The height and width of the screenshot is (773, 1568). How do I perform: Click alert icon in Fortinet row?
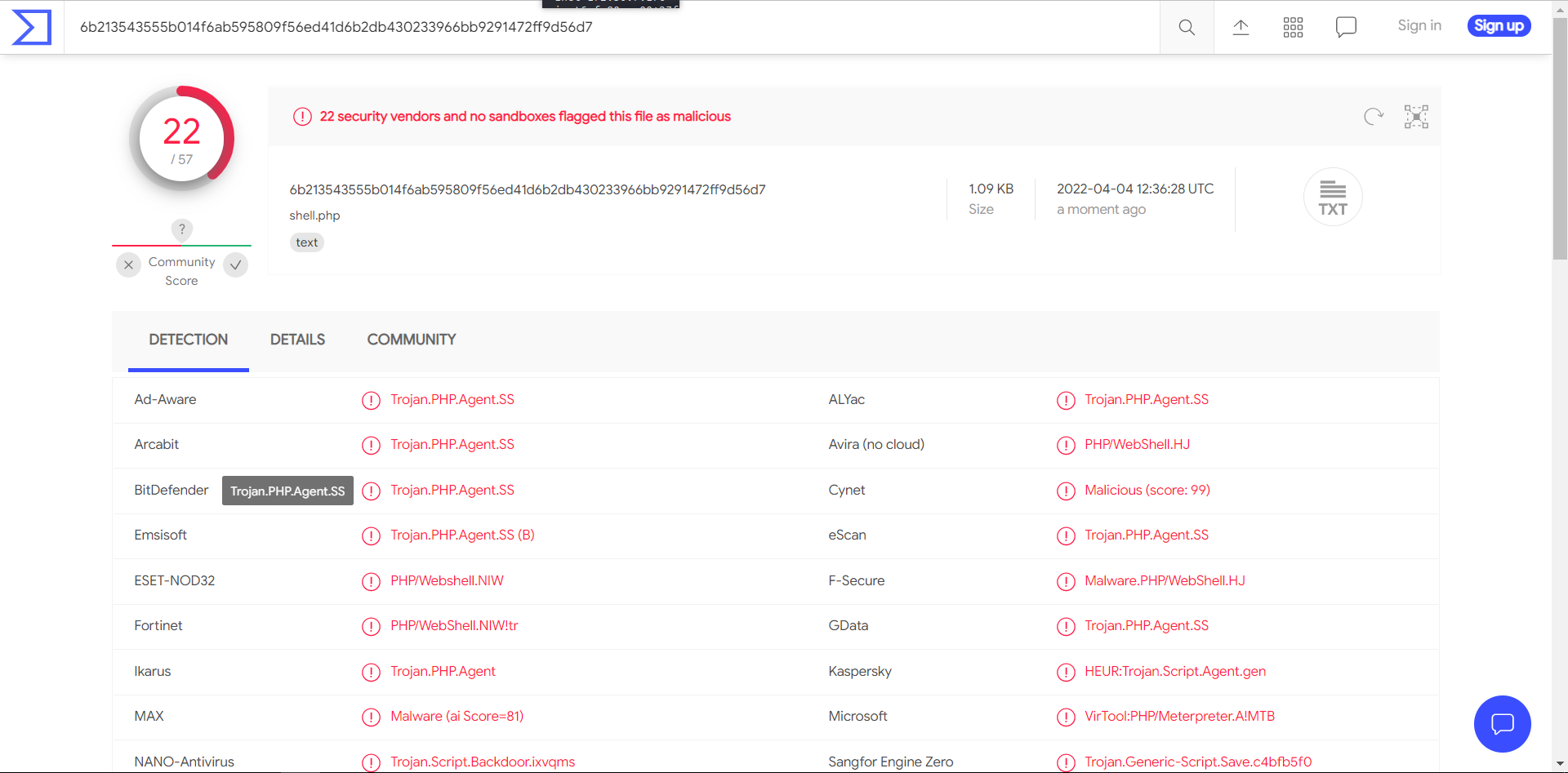(x=371, y=626)
